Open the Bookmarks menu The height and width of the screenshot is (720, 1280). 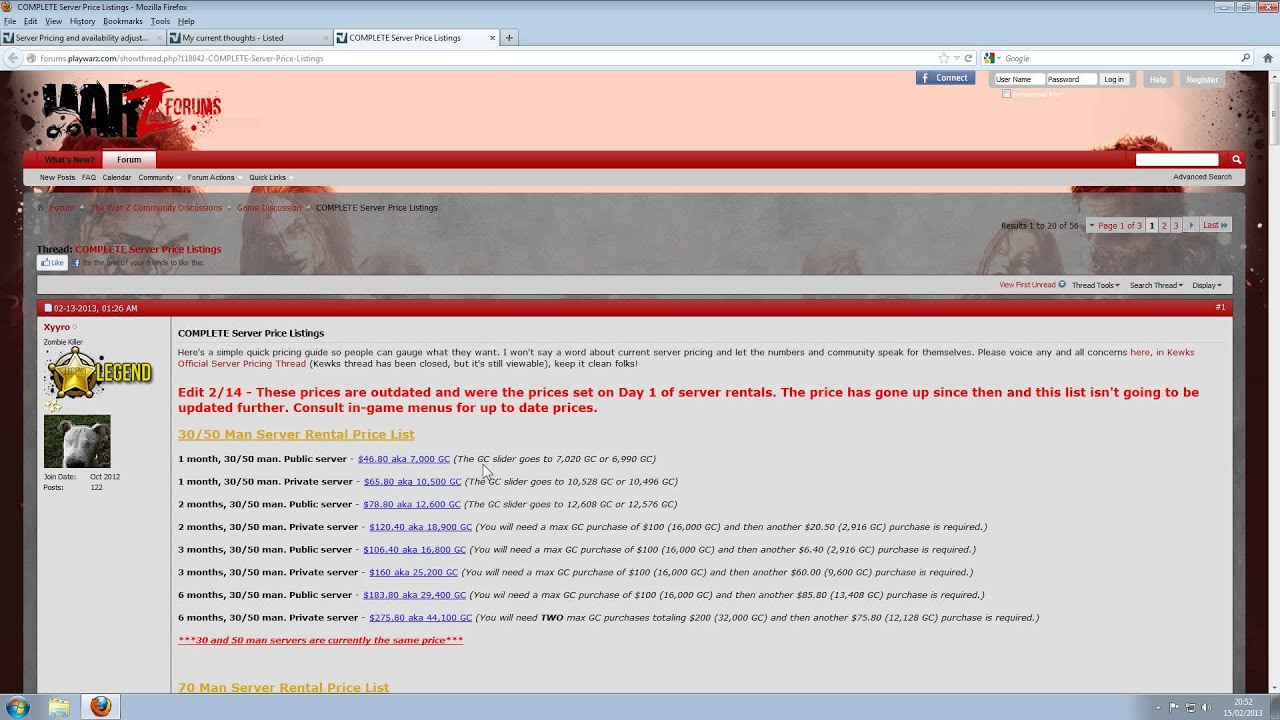pyautogui.click(x=123, y=21)
